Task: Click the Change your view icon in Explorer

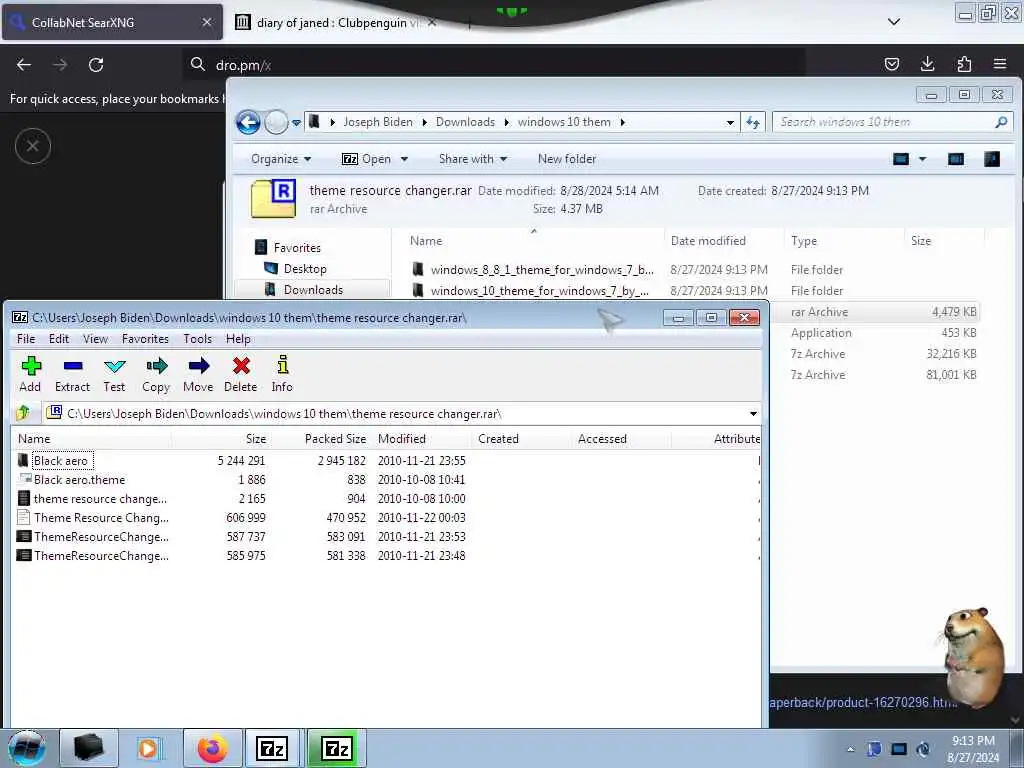Action: (x=901, y=159)
